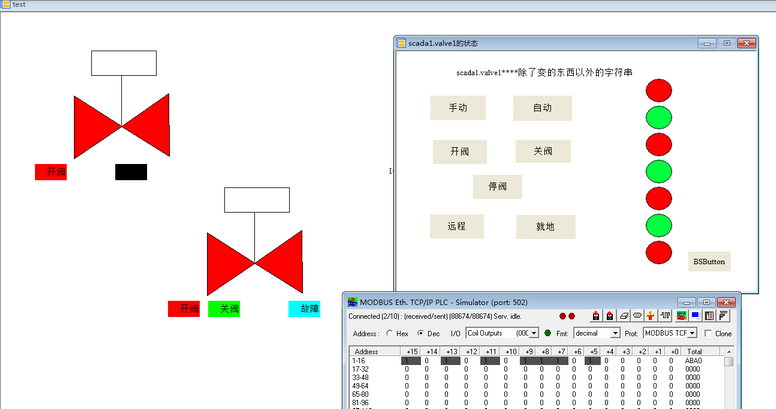This screenshot has height=409, width=776.
Task: Click the green-red network icon in Simulator toolbar
Action: [681, 315]
